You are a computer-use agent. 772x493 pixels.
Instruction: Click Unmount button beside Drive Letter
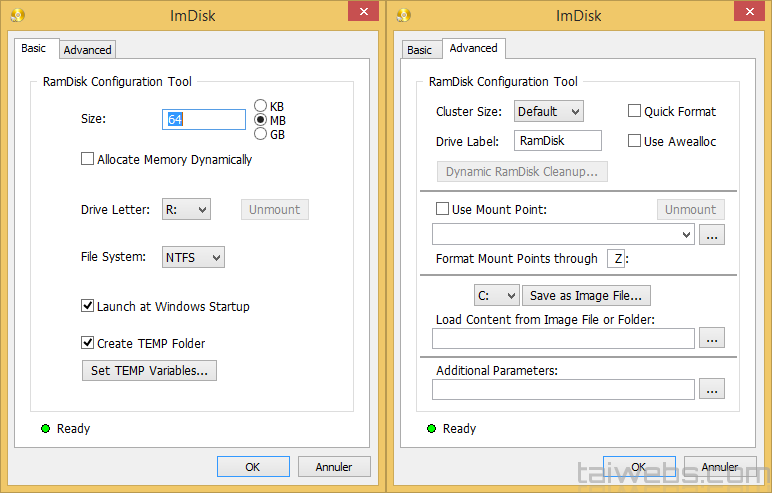(274, 209)
